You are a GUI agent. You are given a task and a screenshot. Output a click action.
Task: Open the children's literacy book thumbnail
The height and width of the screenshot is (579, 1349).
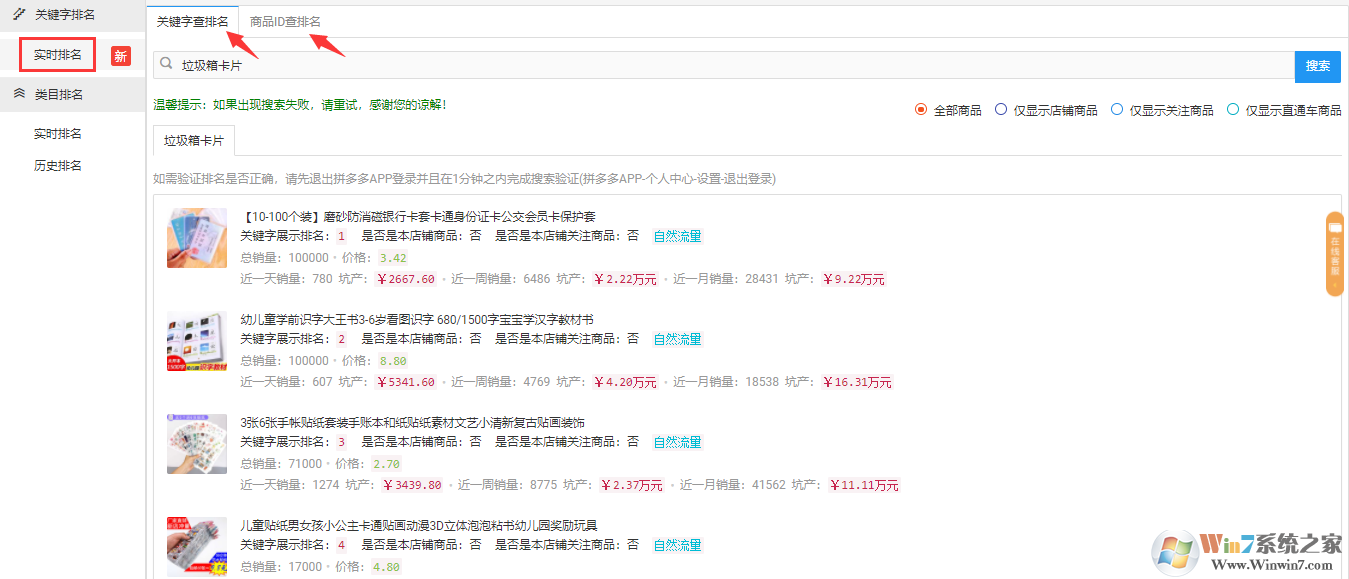[x=197, y=341]
